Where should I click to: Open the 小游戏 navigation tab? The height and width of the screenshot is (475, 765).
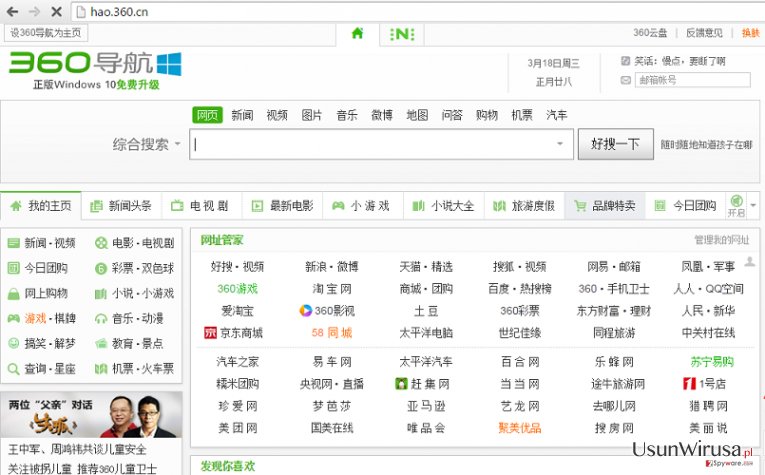pos(362,206)
